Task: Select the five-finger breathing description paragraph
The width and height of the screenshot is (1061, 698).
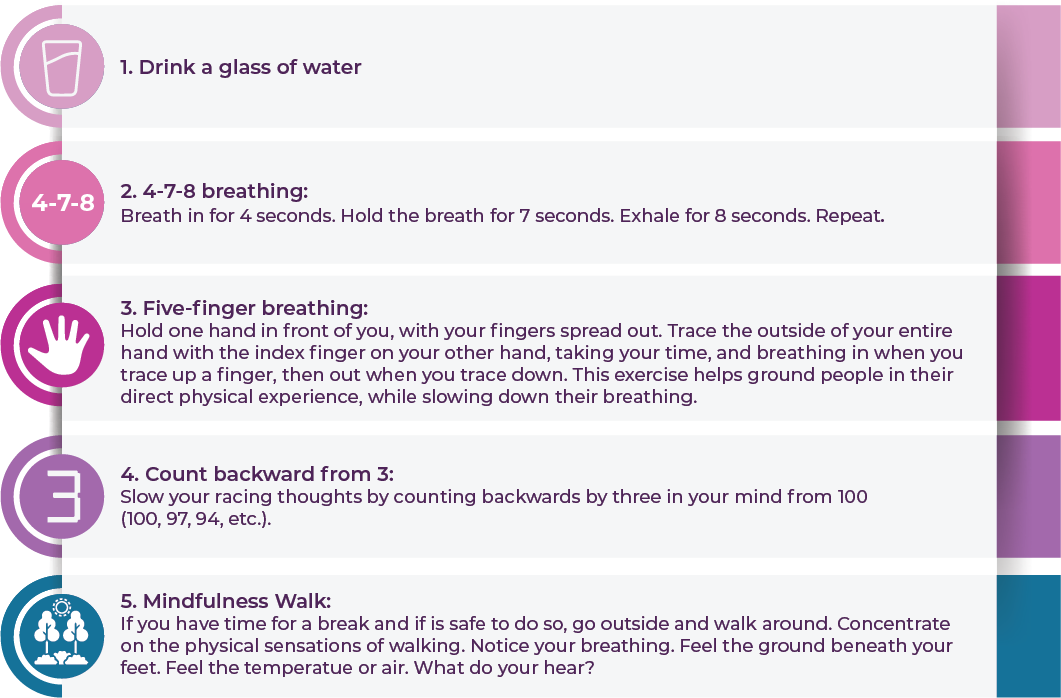Action: point(541,363)
